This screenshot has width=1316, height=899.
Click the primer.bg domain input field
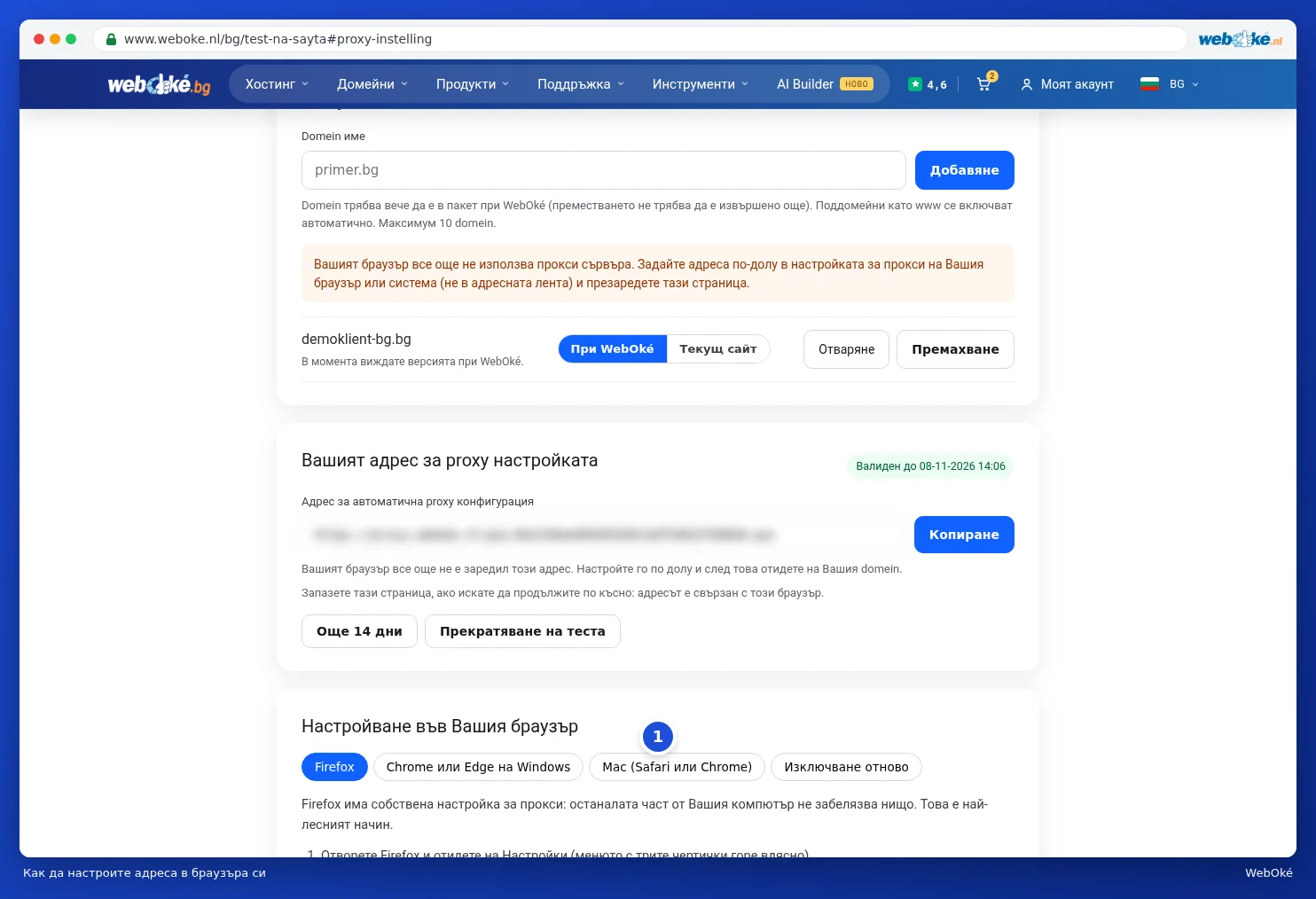[603, 170]
